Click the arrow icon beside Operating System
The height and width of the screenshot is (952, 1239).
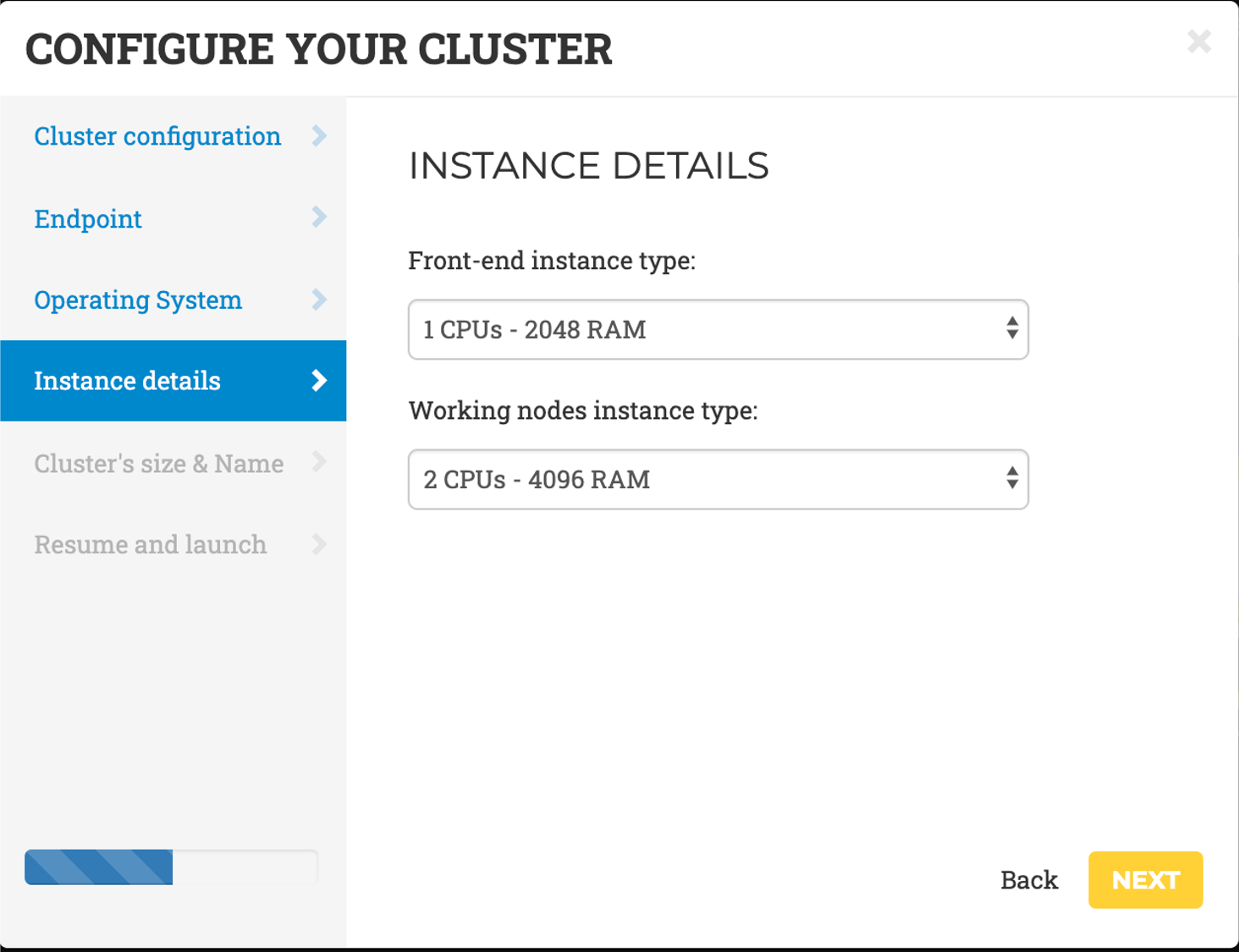[x=319, y=300]
